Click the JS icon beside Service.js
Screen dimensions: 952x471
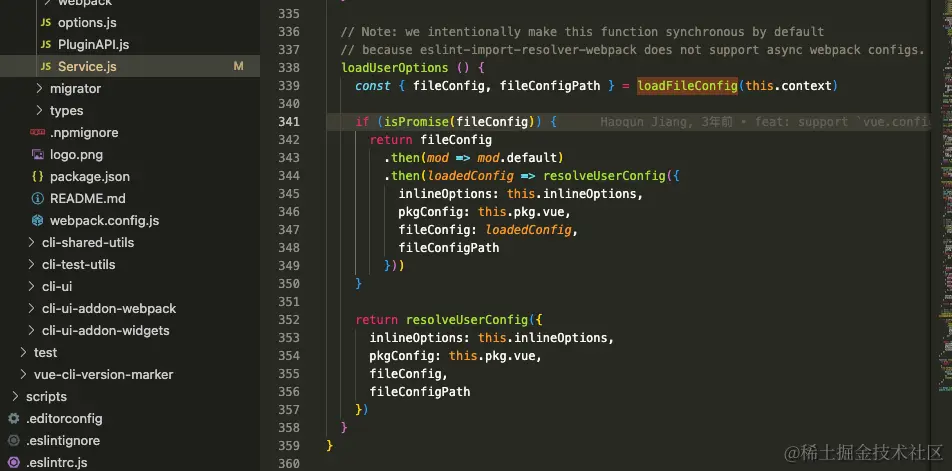pyautogui.click(x=46, y=67)
